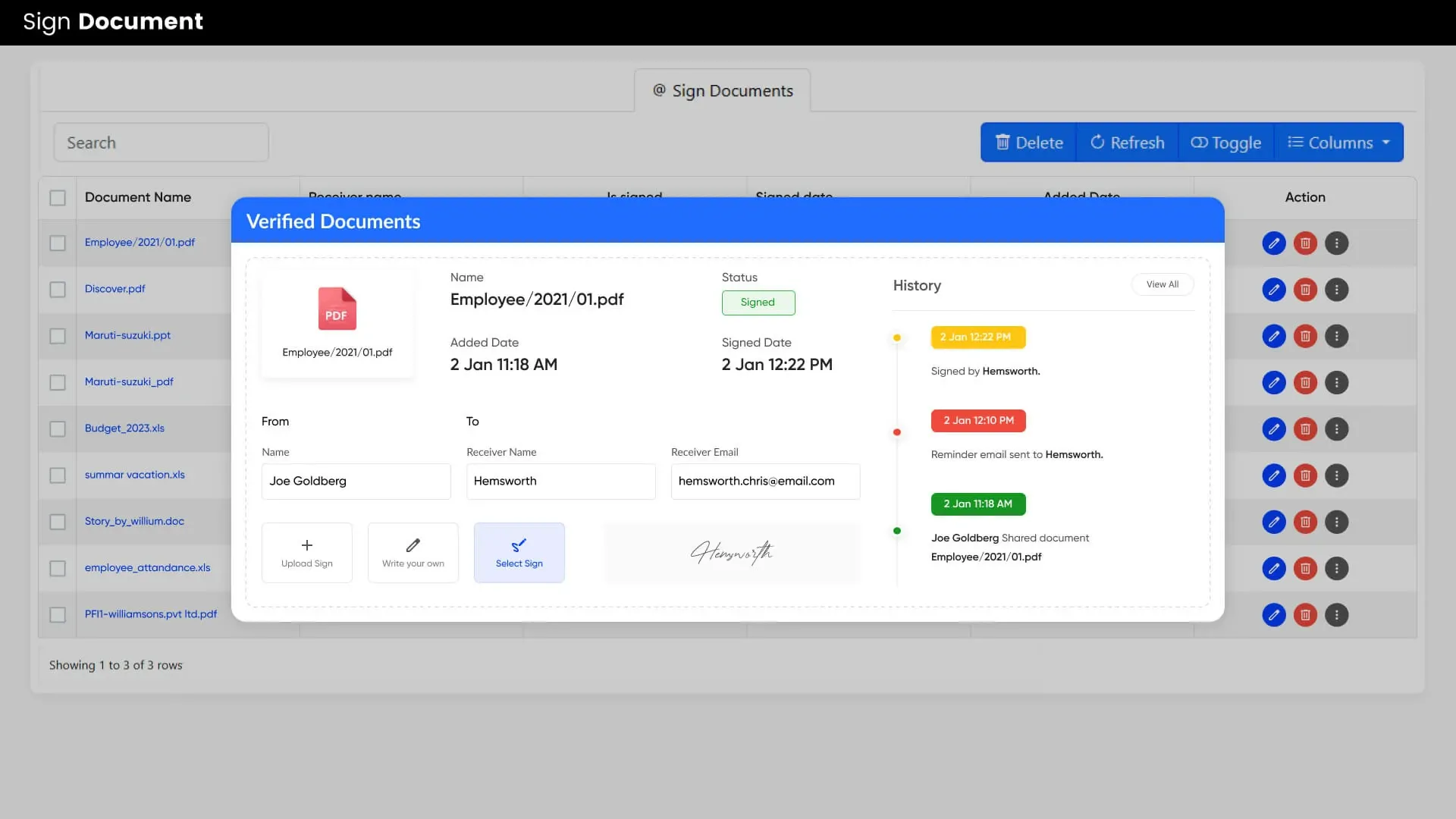Viewport: 1456px width, 819px height.
Task: Click the PDF file icon thumbnail
Action: pos(337,309)
